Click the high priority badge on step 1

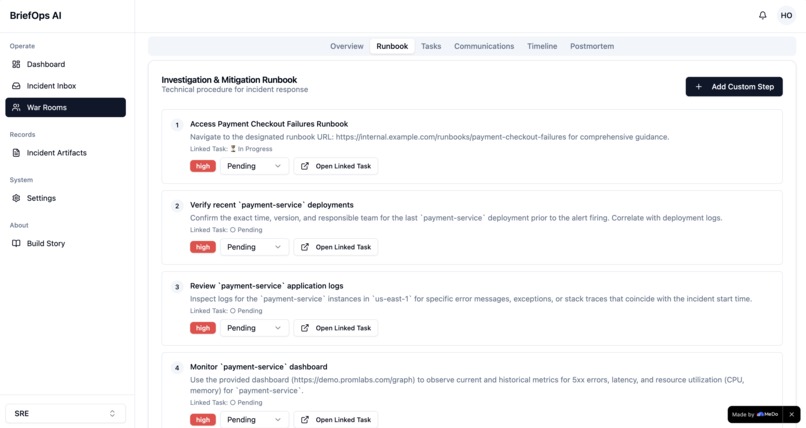tap(203, 166)
